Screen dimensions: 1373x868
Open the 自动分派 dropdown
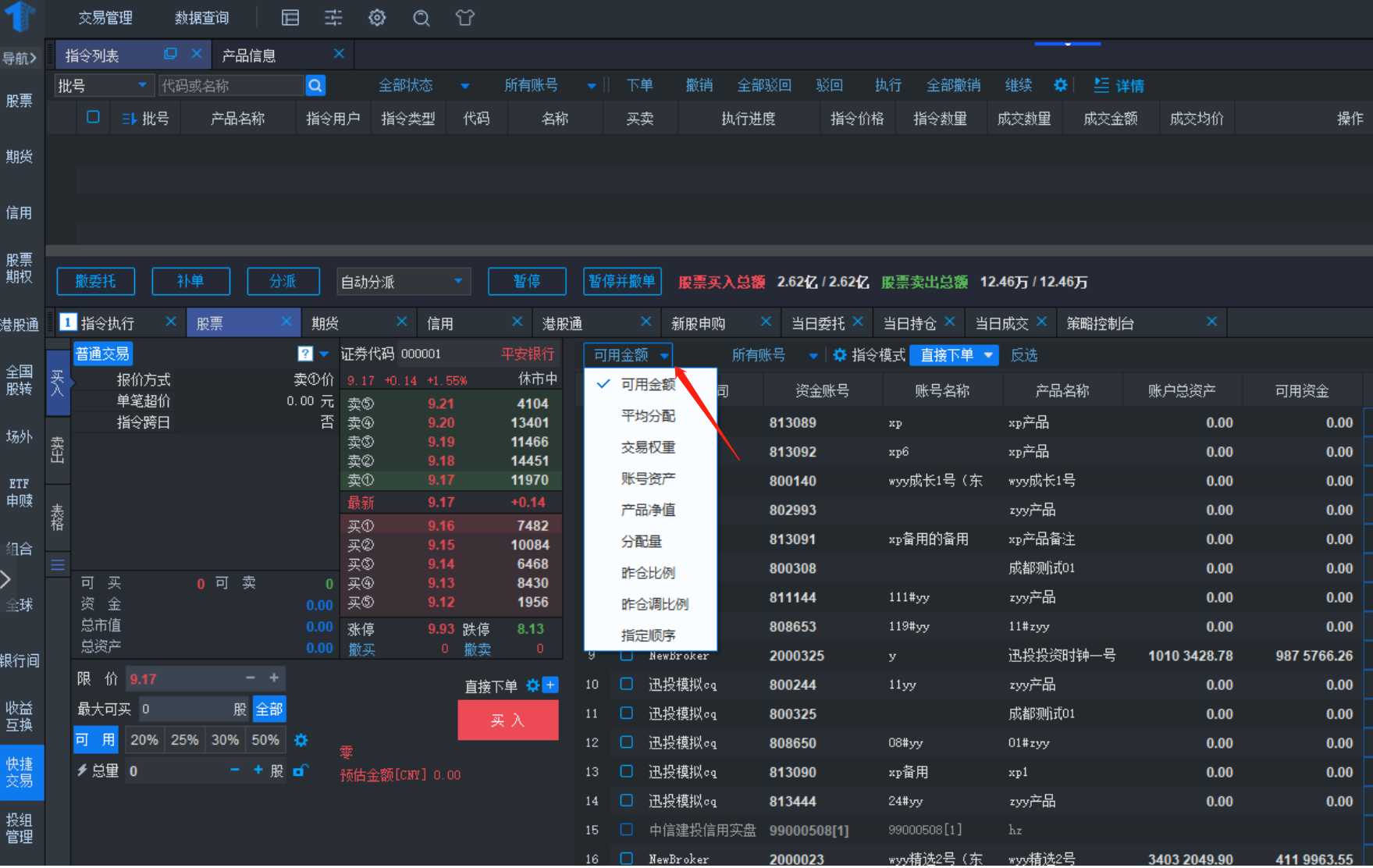tap(403, 282)
